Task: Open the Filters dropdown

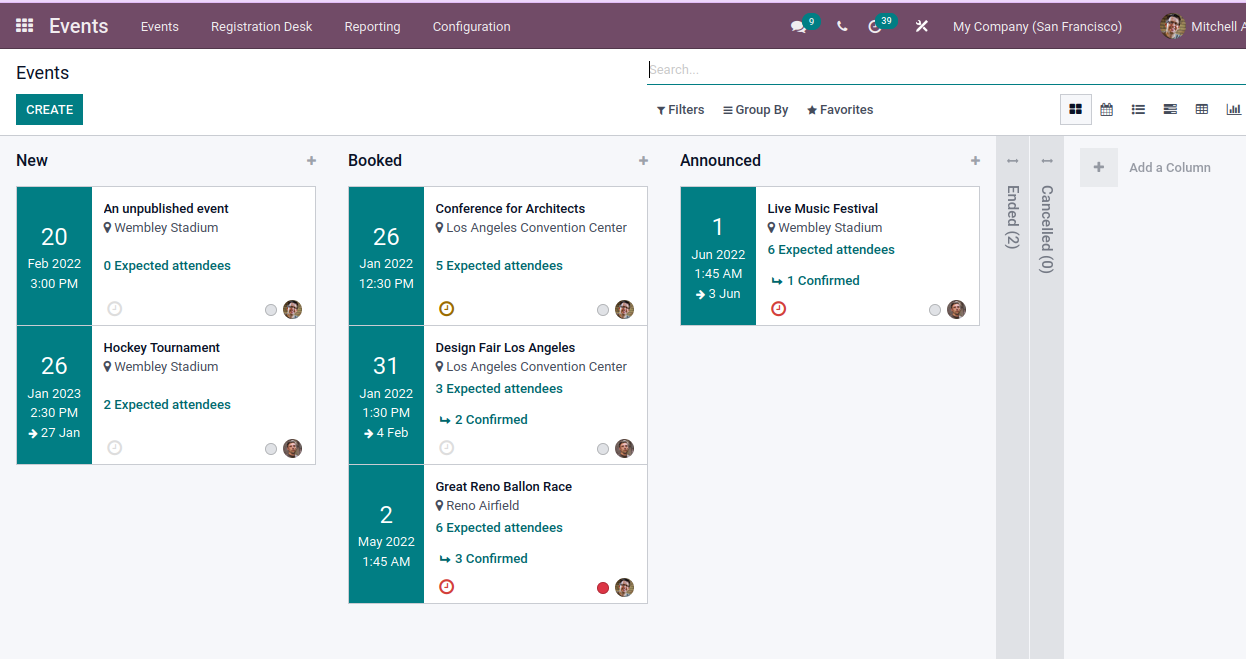Action: 680,110
